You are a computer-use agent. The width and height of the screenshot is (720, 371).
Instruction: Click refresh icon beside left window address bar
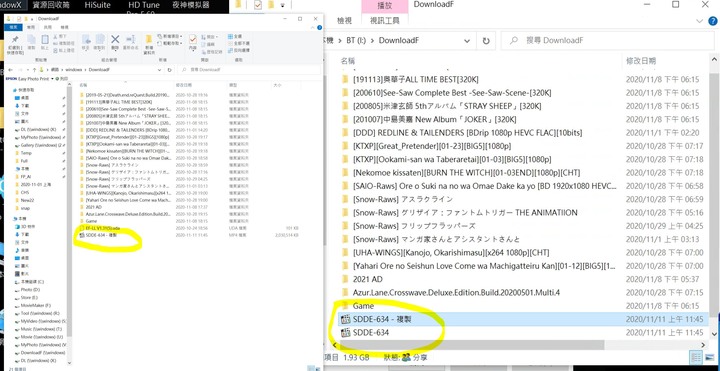(169, 70)
